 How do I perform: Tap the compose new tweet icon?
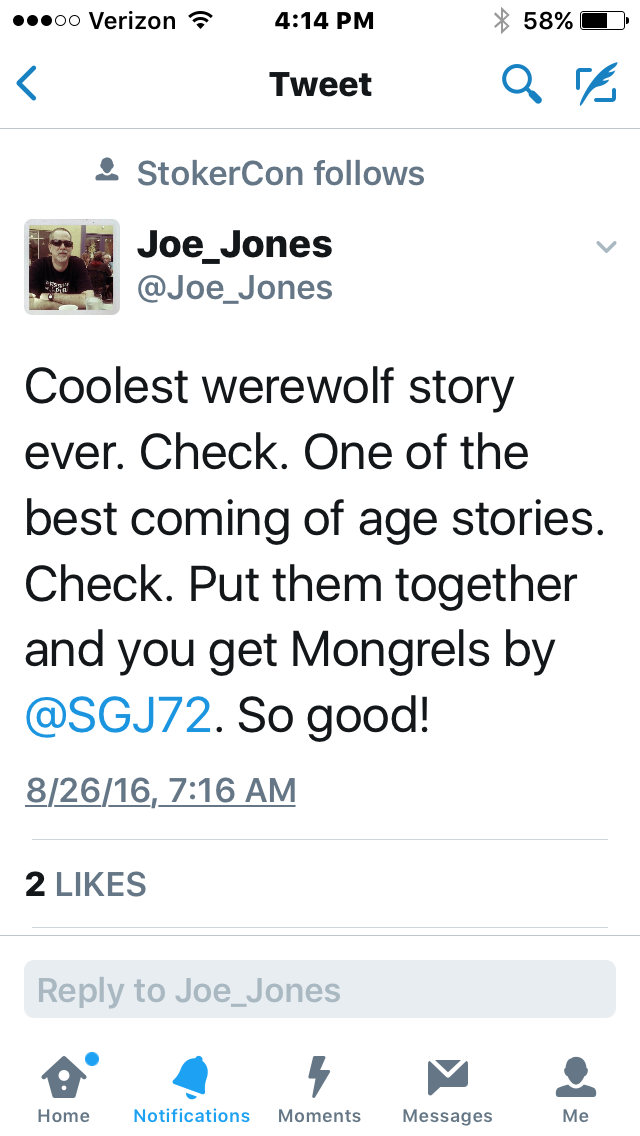coord(596,84)
